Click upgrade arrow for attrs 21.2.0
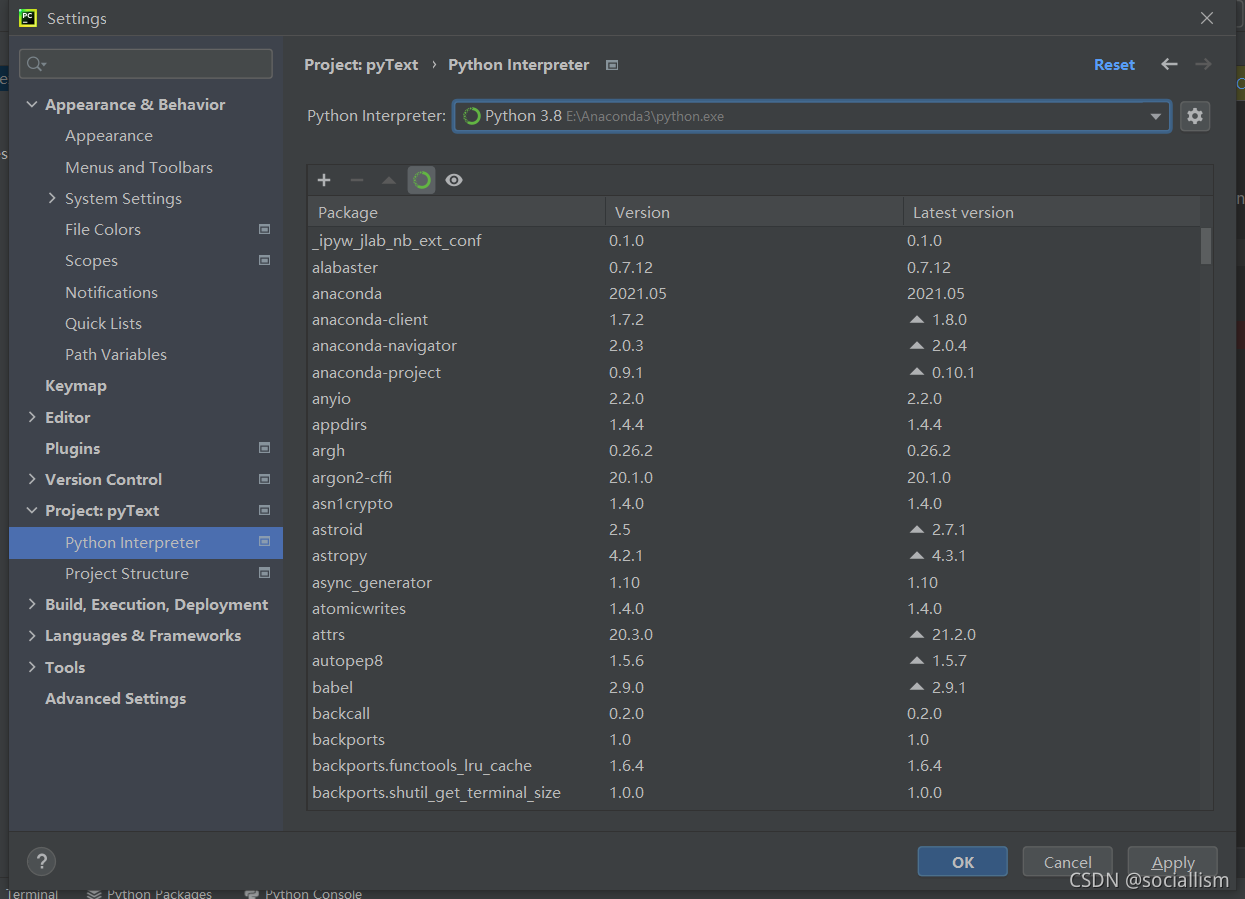This screenshot has height=899, width=1245. 916,635
